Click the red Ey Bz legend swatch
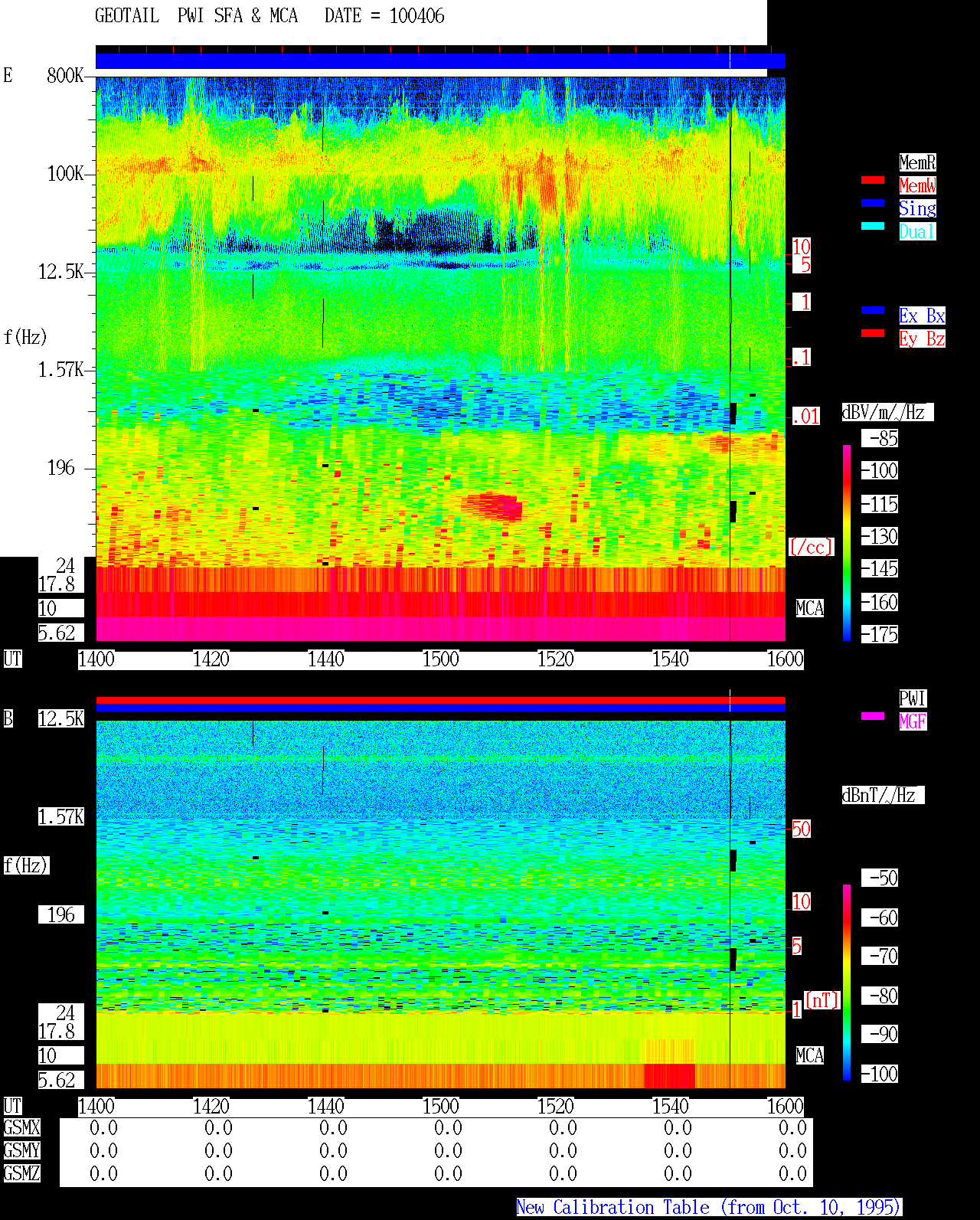 point(873,333)
